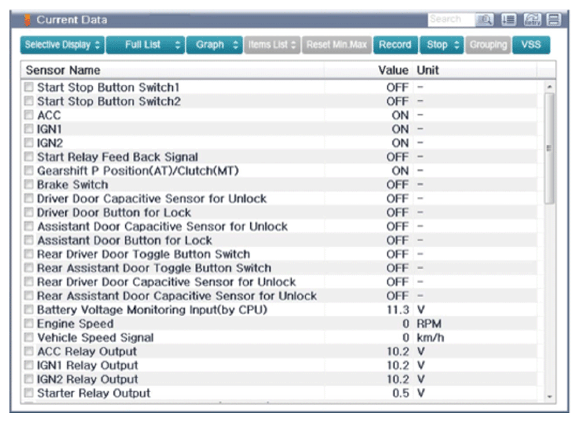This screenshot has height=422, width=580.
Task: Check the Engine Speed sensor checkbox
Action: click(28, 323)
